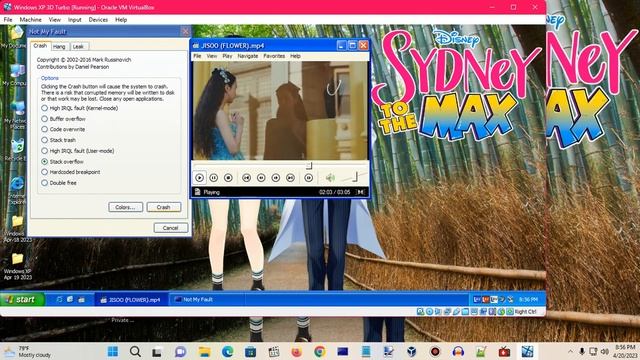Screen dimensions: 640x360
Task: Switch to the Hang tab
Action: tap(59, 47)
